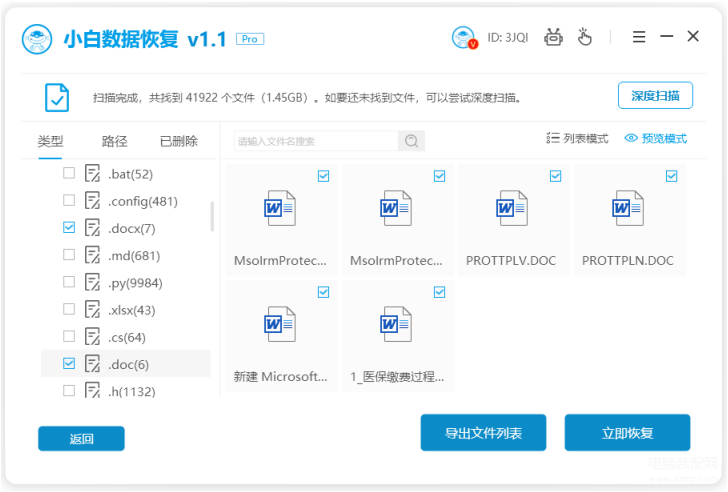Open the customer service robot icon
This screenshot has height=492, width=728.
pyautogui.click(x=553, y=37)
